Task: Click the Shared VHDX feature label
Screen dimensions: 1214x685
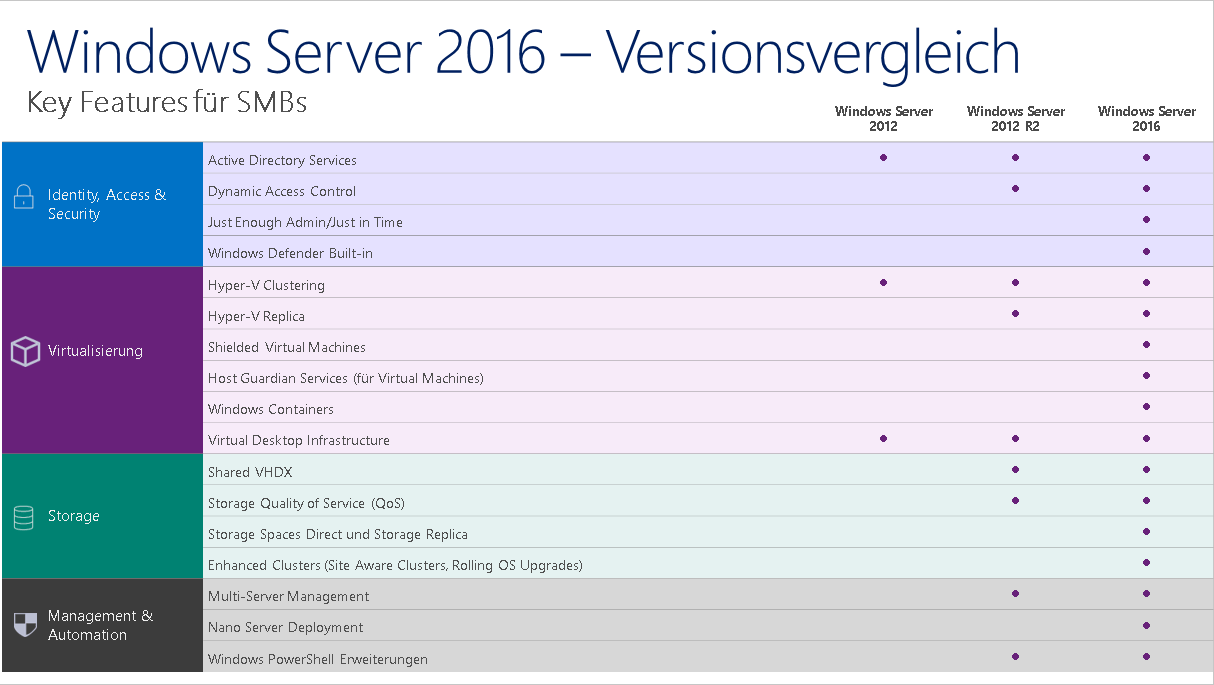Action: point(250,472)
